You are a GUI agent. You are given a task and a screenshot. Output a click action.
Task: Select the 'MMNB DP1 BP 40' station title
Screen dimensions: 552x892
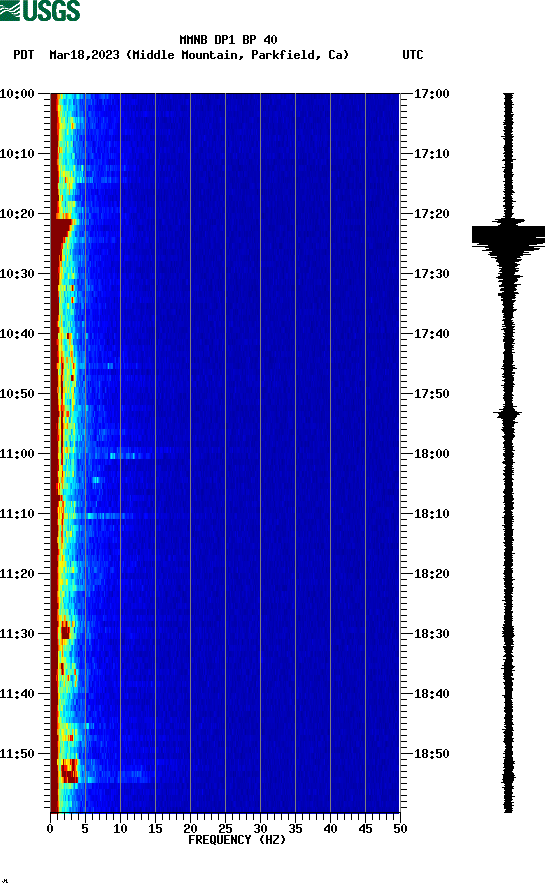point(228,40)
